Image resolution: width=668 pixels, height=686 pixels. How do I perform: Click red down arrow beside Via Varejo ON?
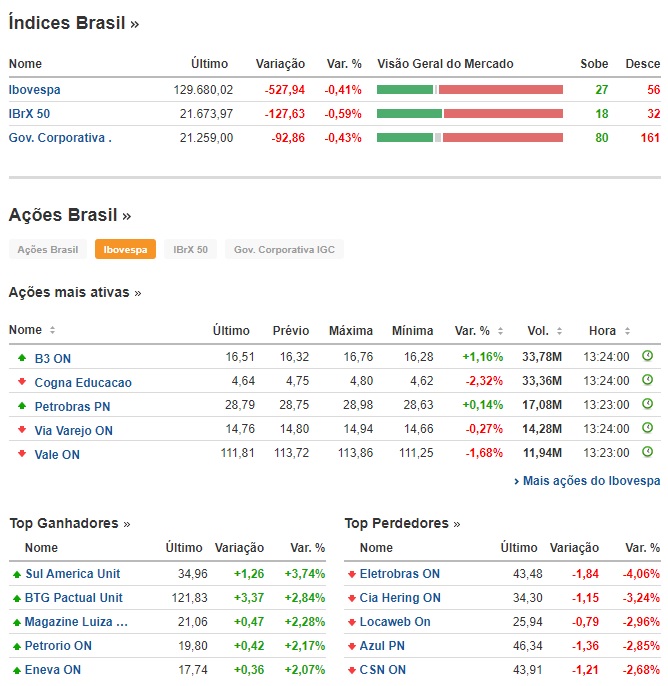22,430
